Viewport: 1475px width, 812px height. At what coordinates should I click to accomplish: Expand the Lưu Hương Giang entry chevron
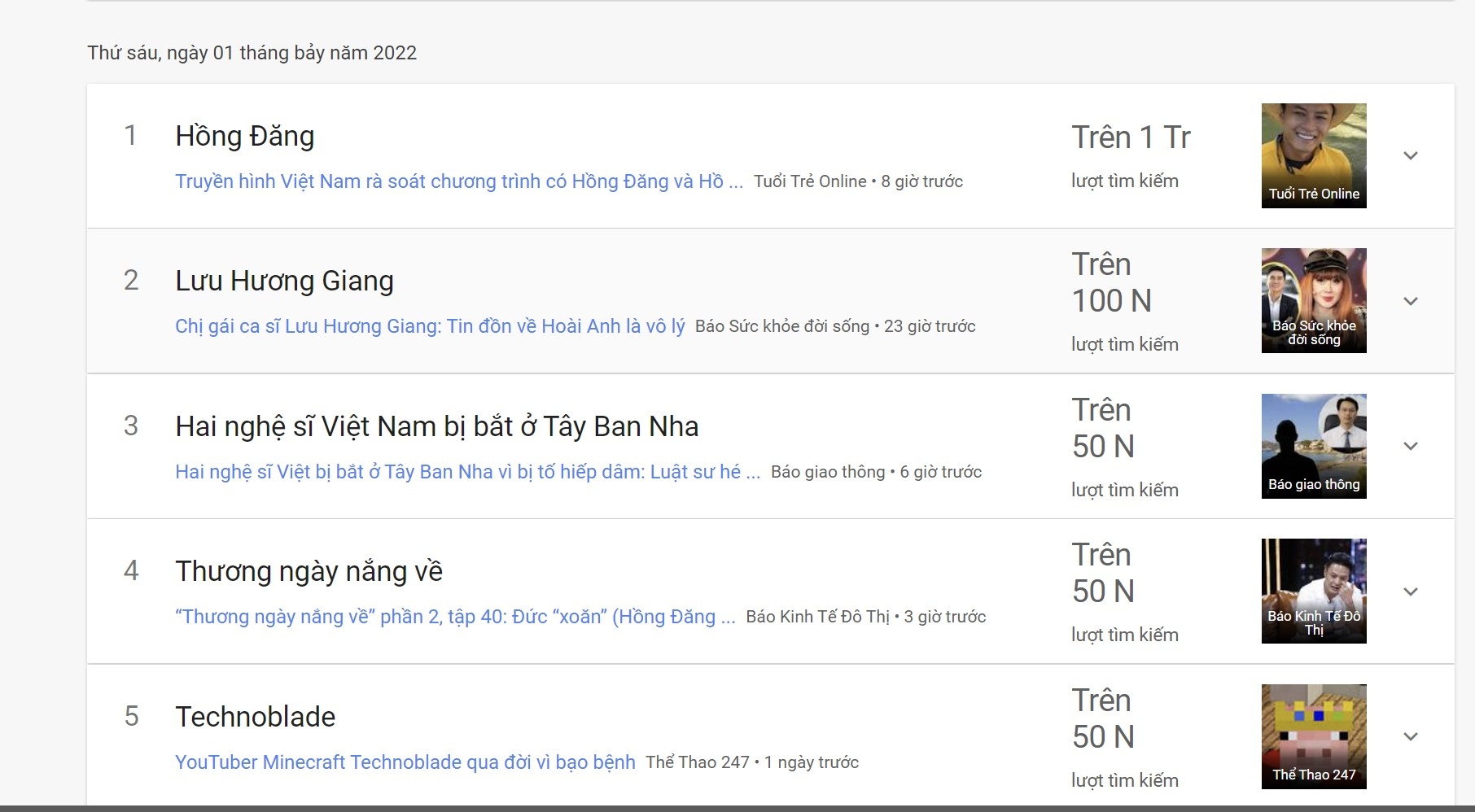tap(1412, 300)
